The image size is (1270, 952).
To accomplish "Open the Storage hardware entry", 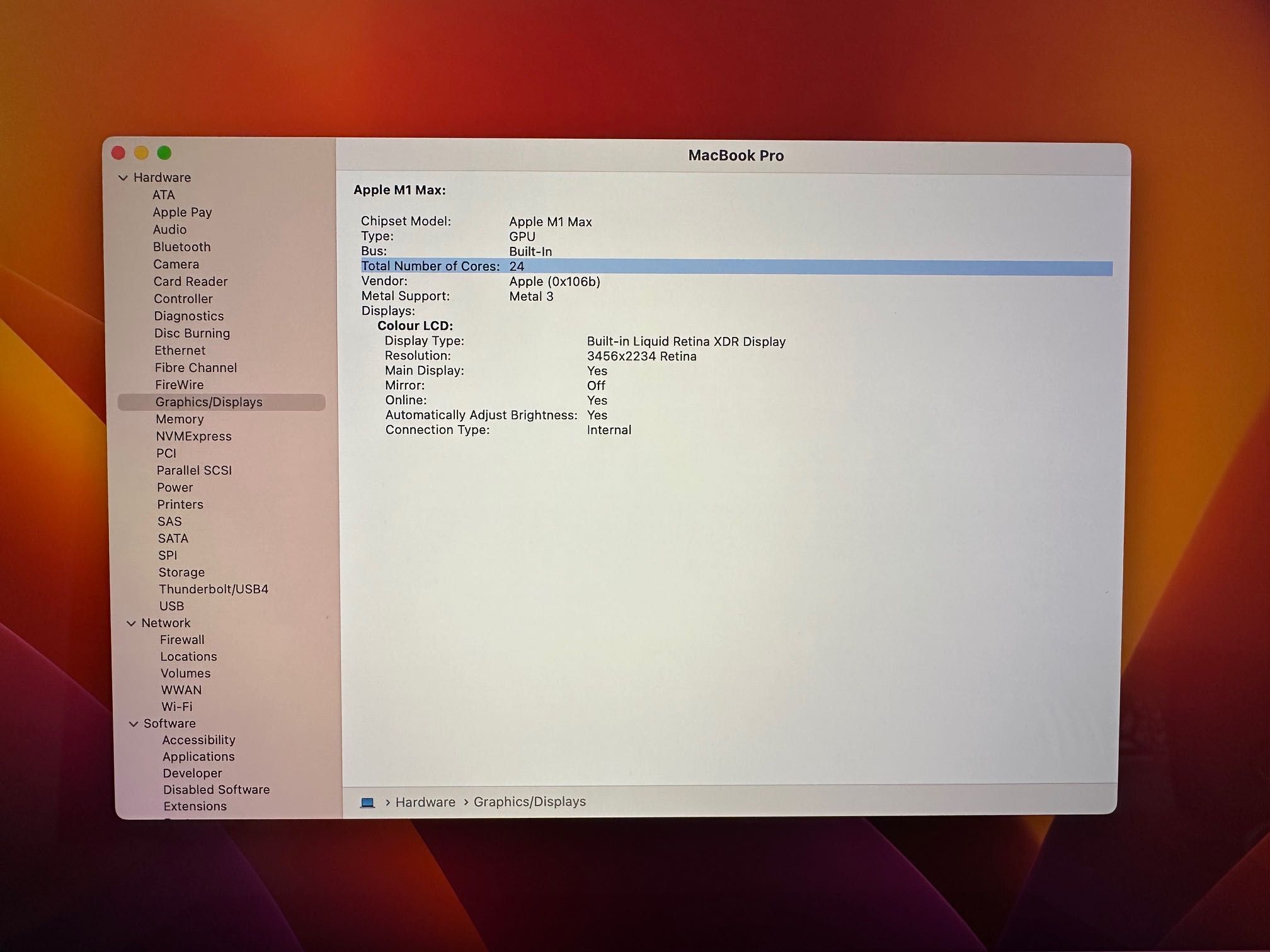I will [x=181, y=572].
